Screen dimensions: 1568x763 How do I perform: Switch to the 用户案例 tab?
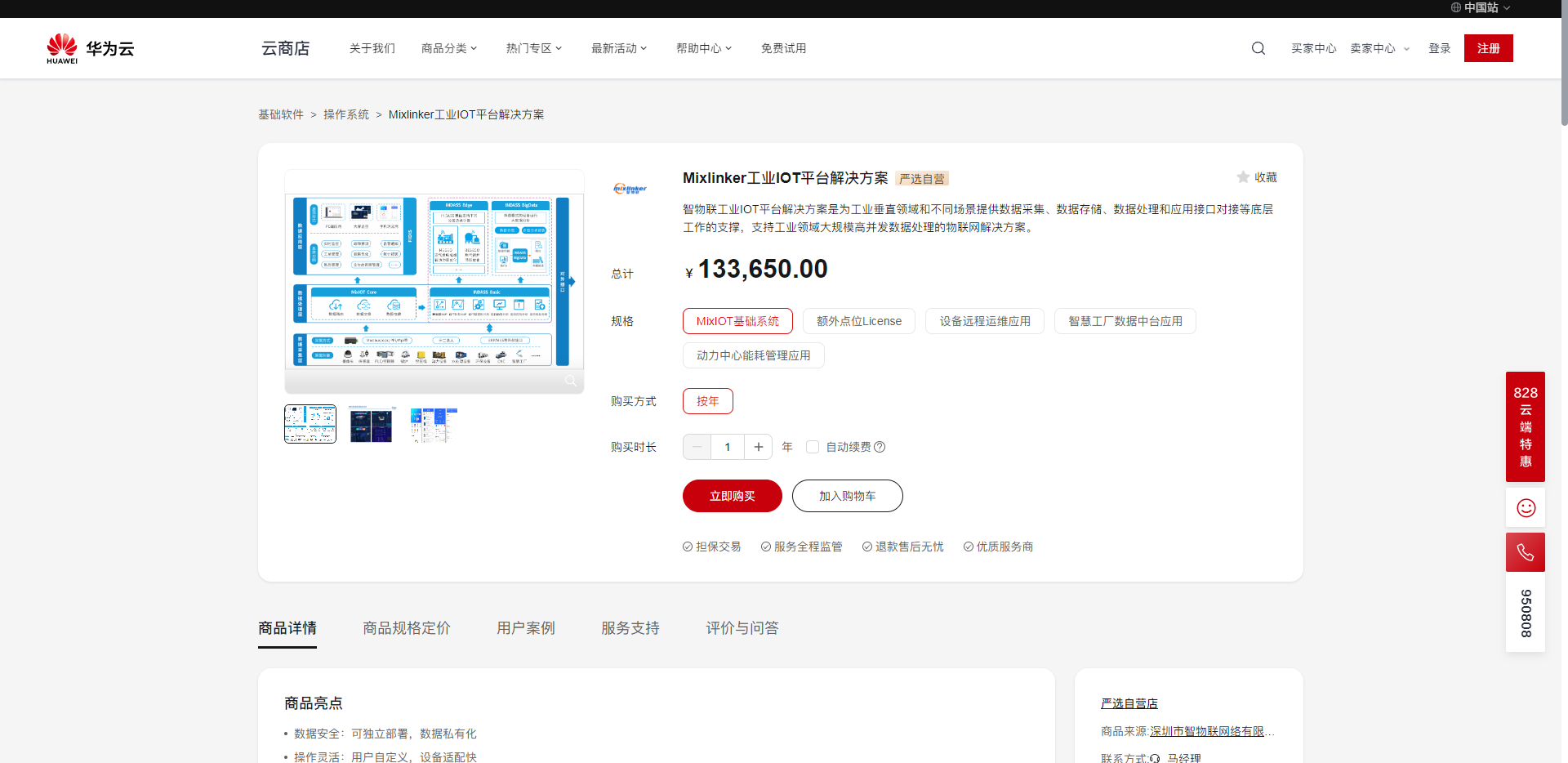(x=526, y=627)
